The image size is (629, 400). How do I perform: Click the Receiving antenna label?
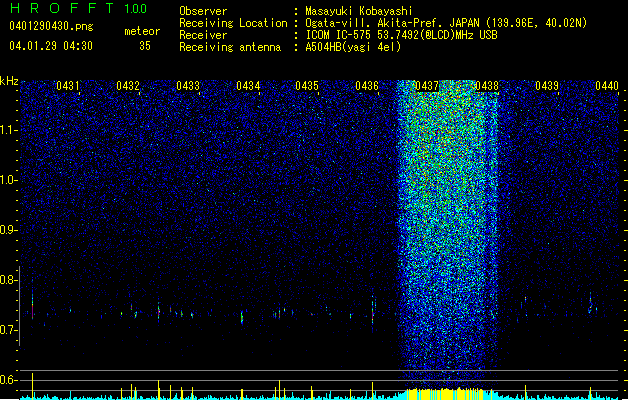click(230, 47)
